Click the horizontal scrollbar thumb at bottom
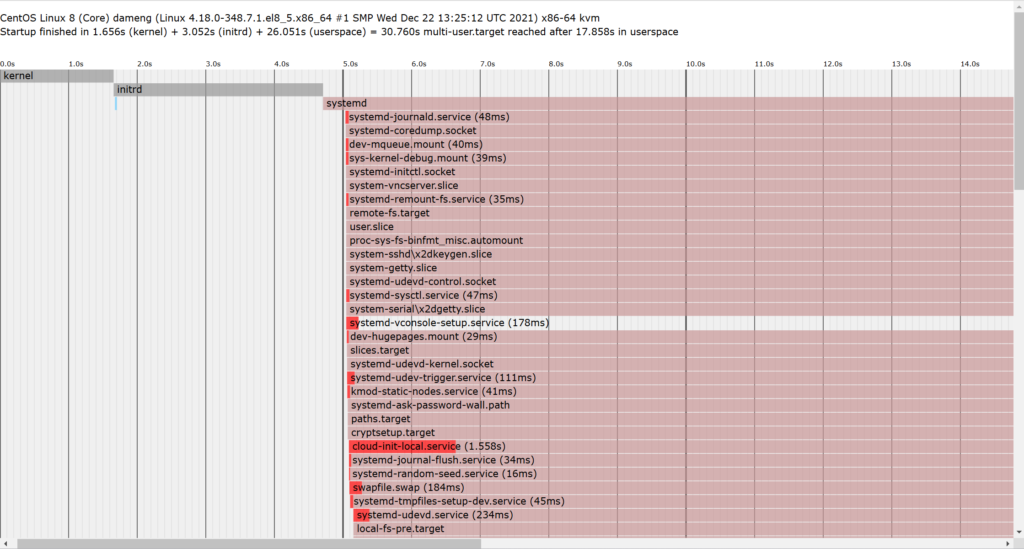The image size is (1024, 549). click(x=248, y=543)
